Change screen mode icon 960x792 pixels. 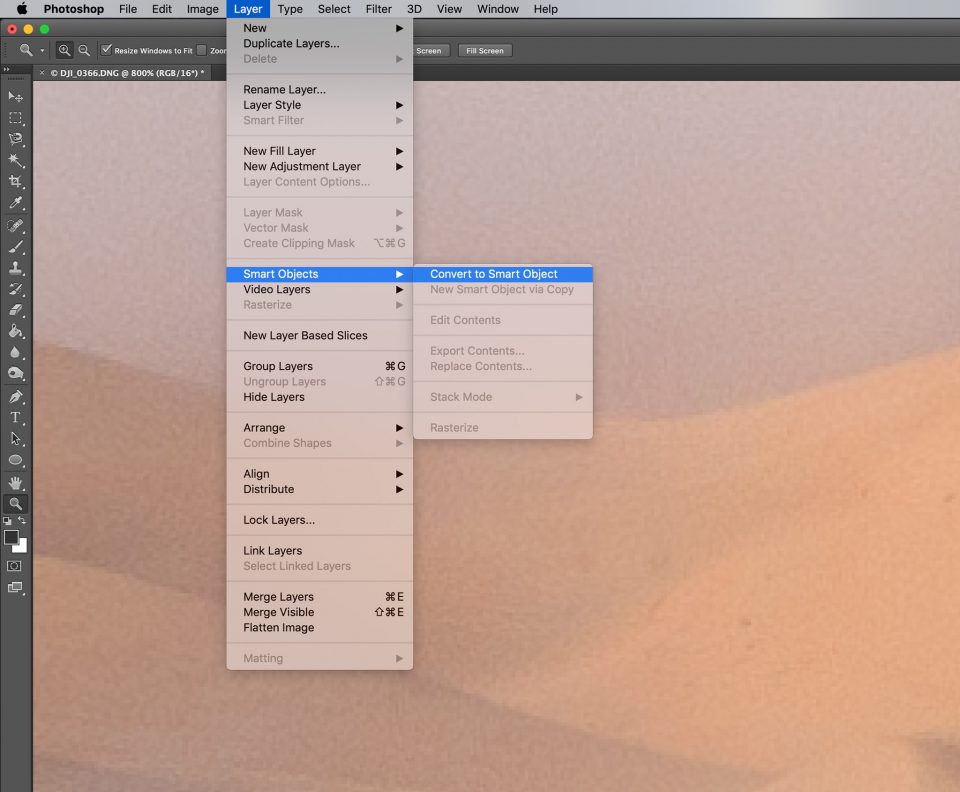[15, 588]
